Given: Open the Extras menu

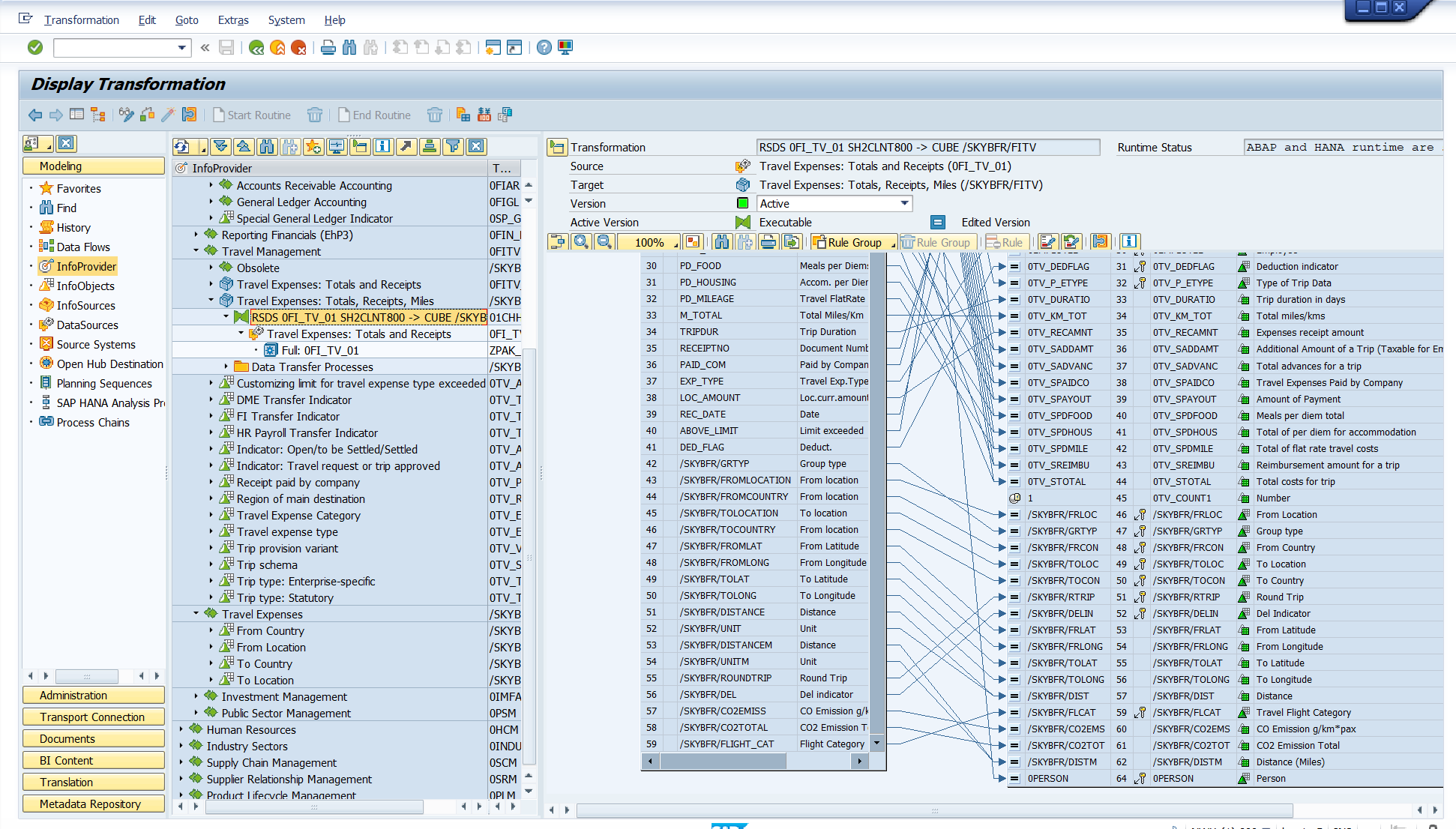Looking at the screenshot, I should click(233, 20).
